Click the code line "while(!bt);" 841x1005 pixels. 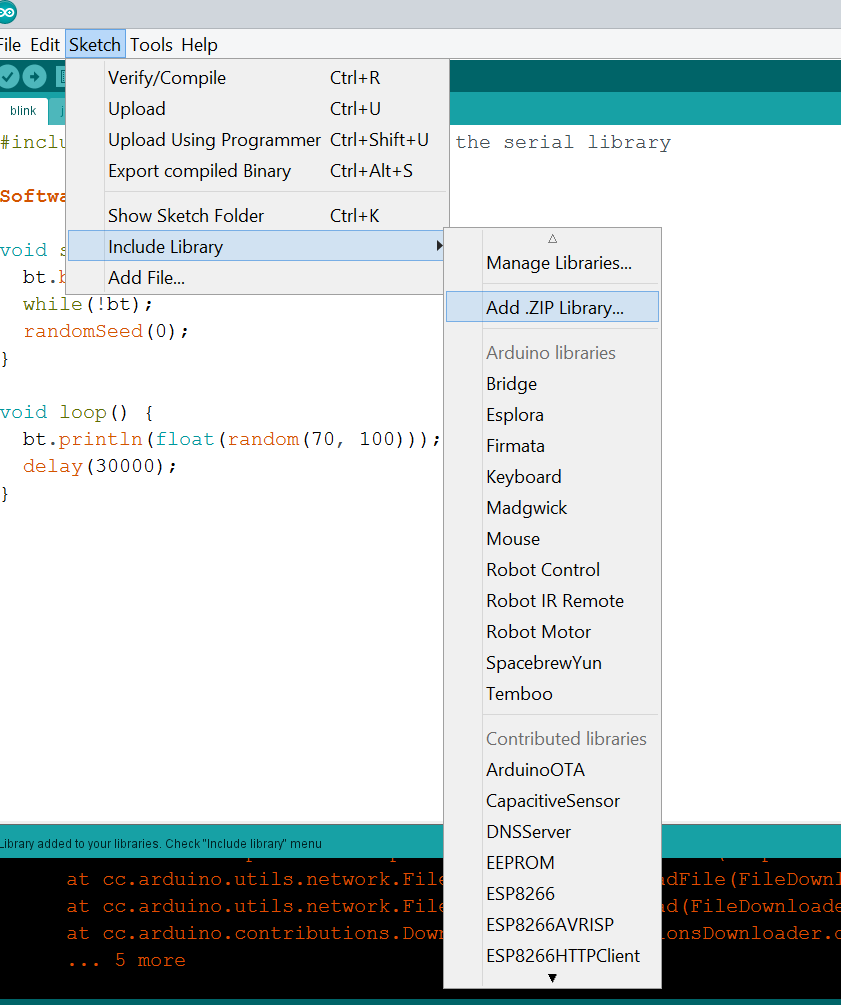pos(88,304)
